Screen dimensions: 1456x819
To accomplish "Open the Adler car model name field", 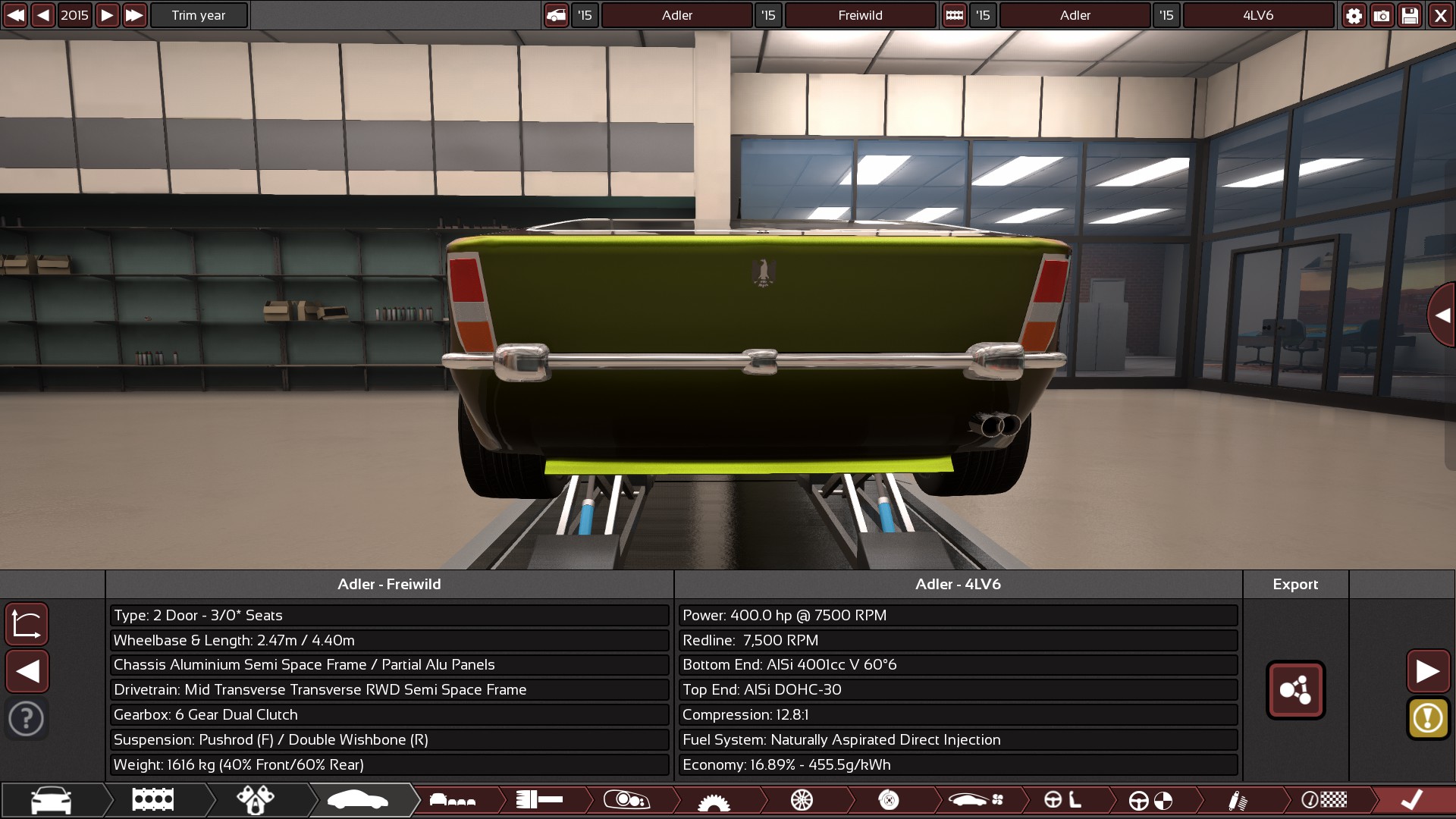I will 676,15.
